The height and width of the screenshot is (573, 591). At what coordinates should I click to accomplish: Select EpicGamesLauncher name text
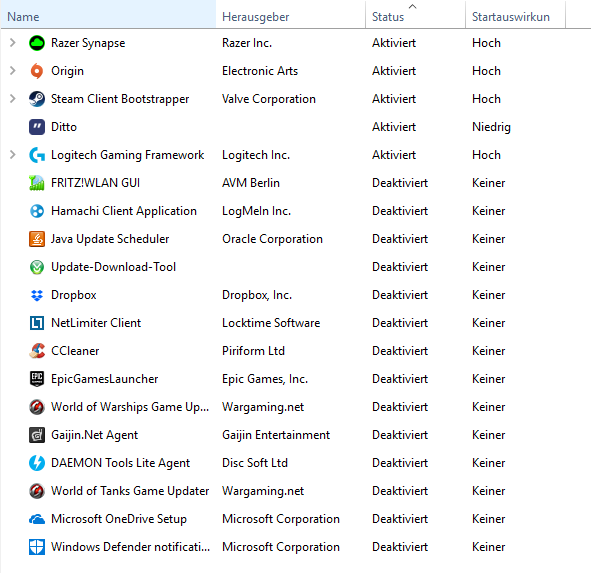click(x=104, y=379)
